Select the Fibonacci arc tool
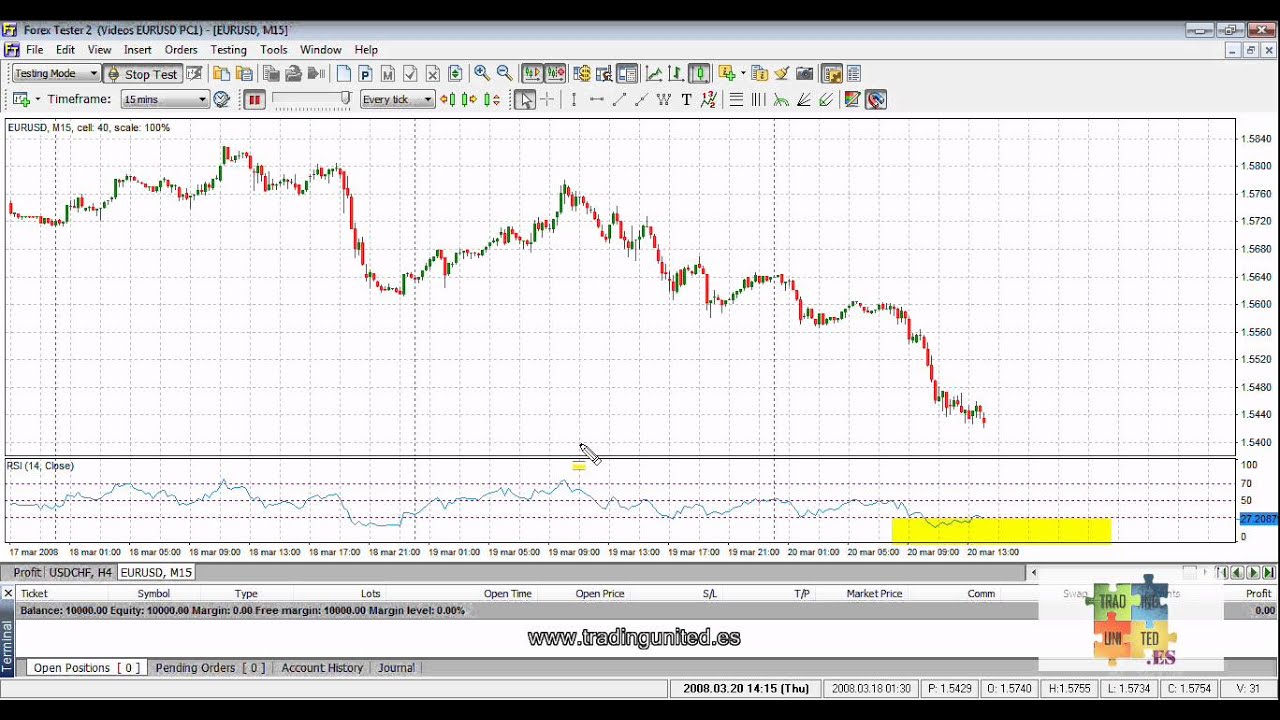Screen dimensions: 1280x720 781,99
